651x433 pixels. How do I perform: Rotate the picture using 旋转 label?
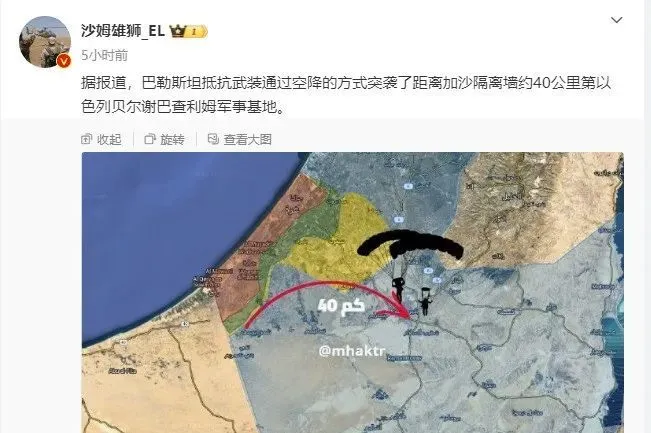point(172,139)
